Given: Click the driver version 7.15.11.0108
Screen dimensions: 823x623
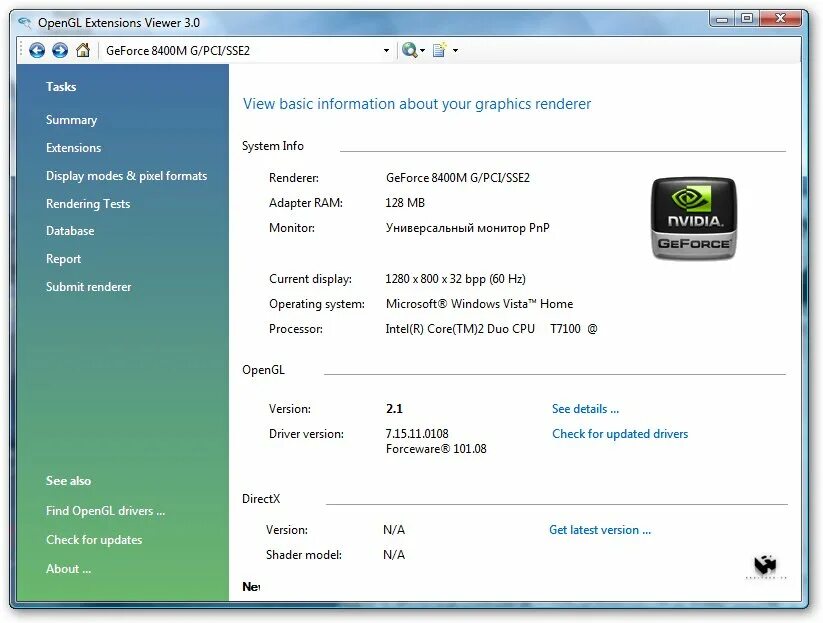Looking at the screenshot, I should coord(417,434).
